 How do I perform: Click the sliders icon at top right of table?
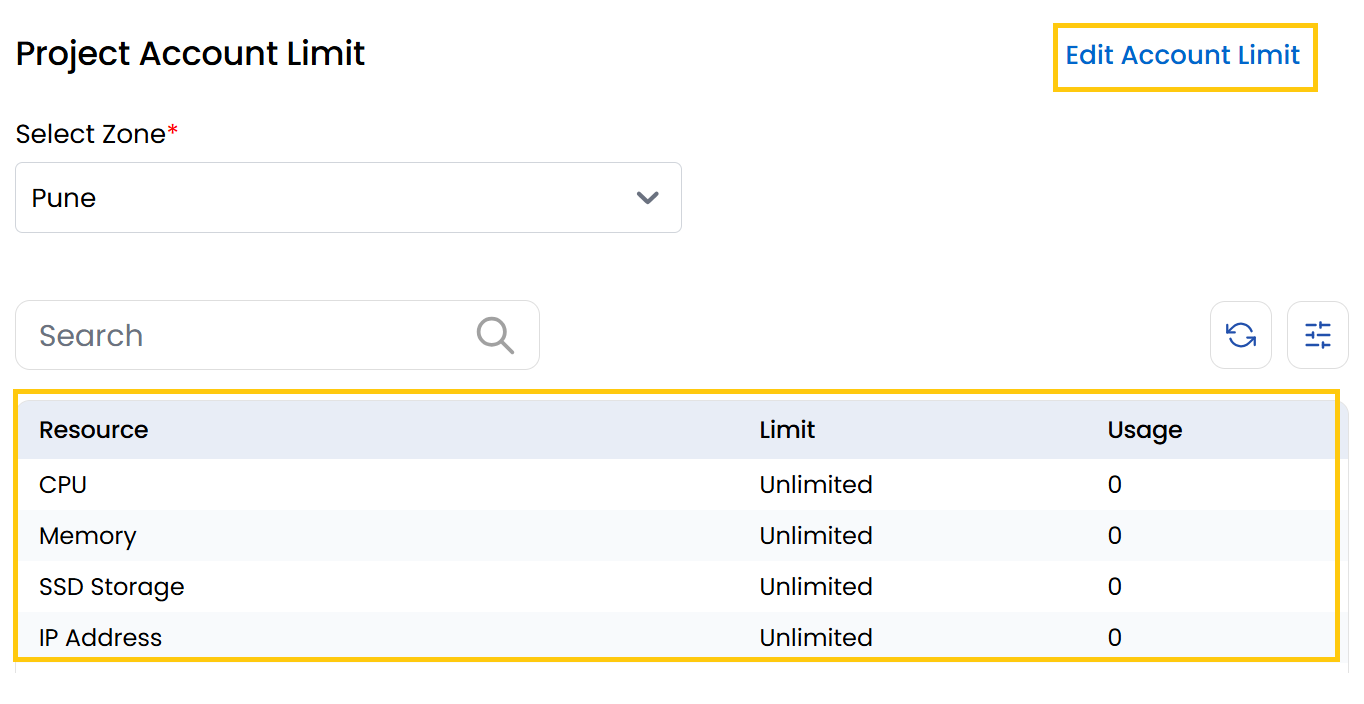click(x=1317, y=335)
